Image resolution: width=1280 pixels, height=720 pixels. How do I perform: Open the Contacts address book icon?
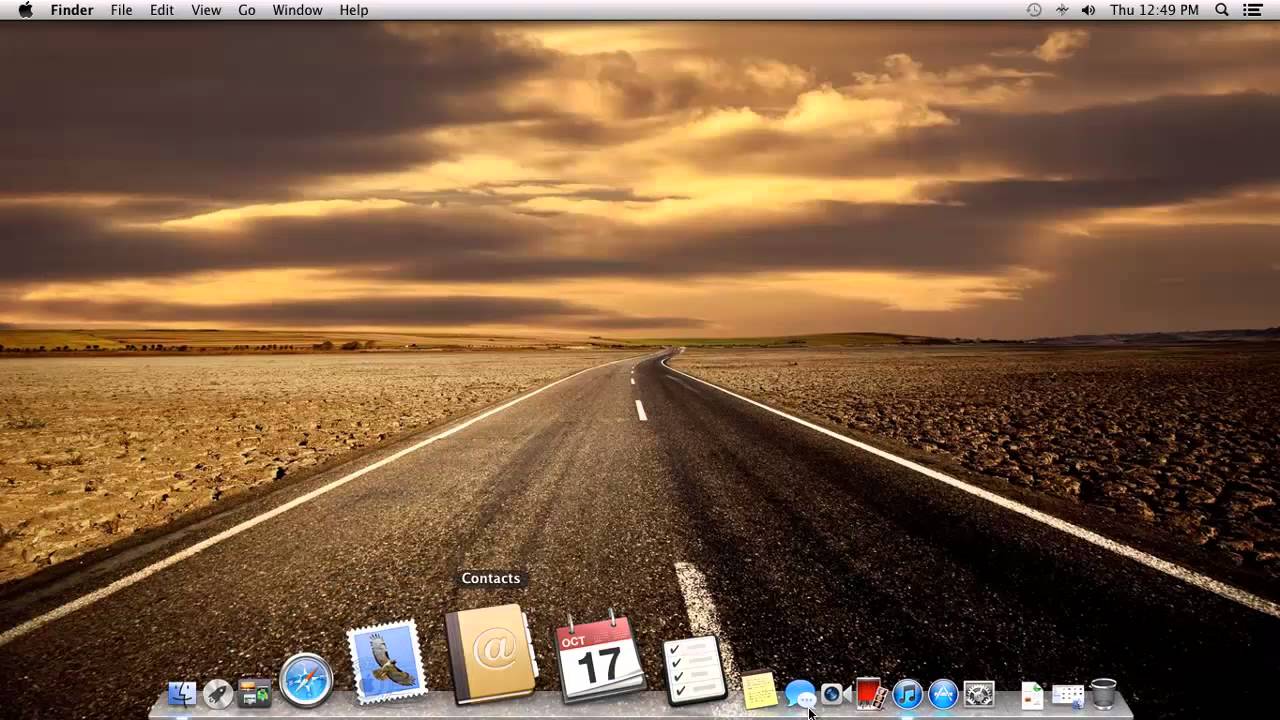pyautogui.click(x=491, y=653)
